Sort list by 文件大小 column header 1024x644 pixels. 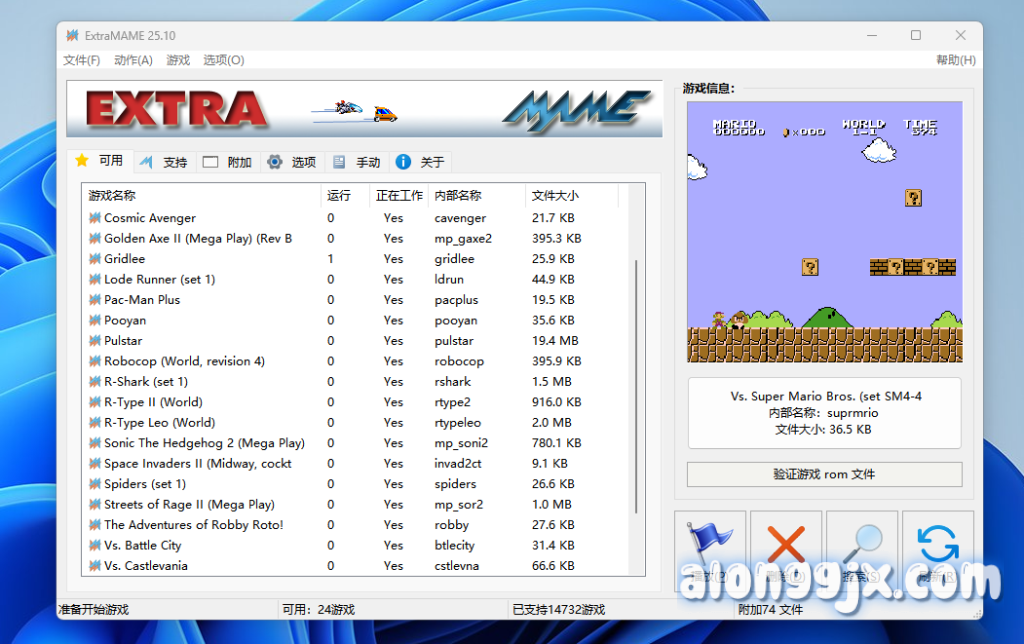pos(556,196)
